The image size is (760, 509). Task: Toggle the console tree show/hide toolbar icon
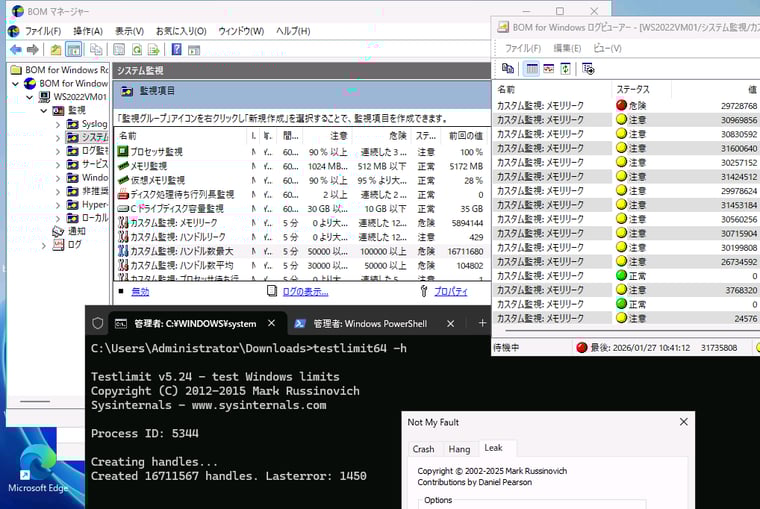coord(73,49)
